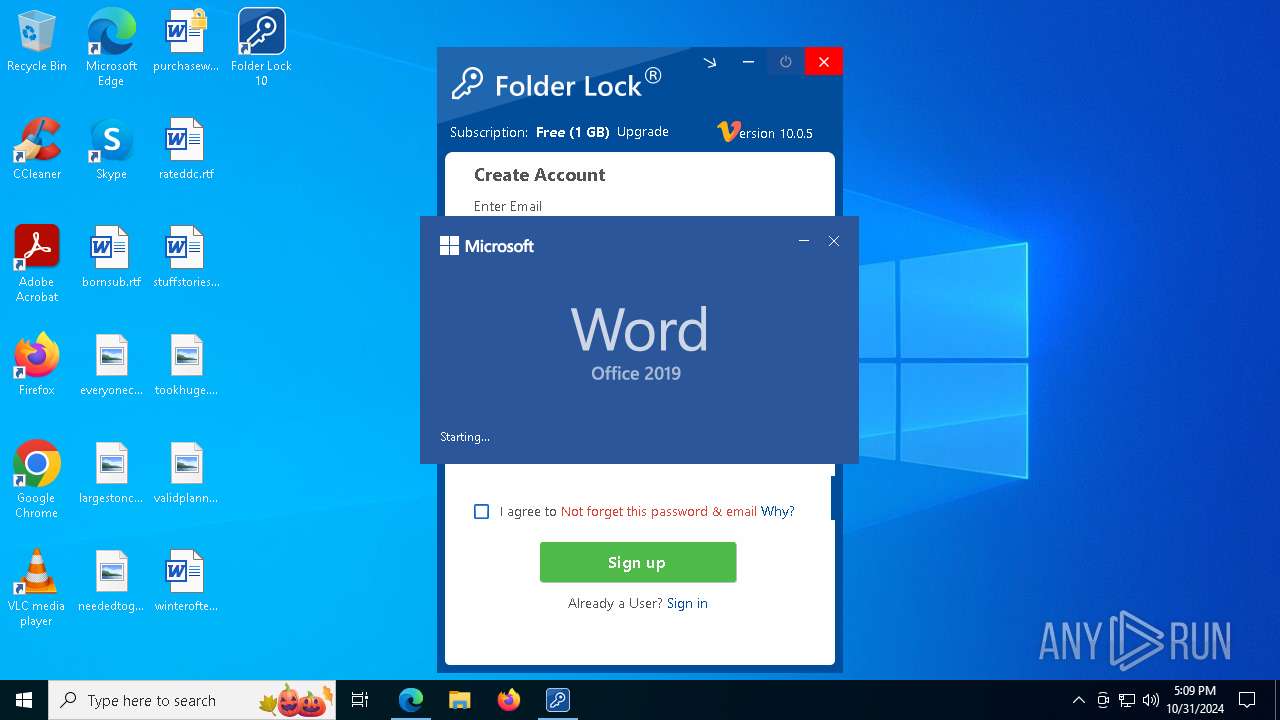The image size is (1280, 720).
Task: Click the green Sign up button
Action: (x=638, y=562)
